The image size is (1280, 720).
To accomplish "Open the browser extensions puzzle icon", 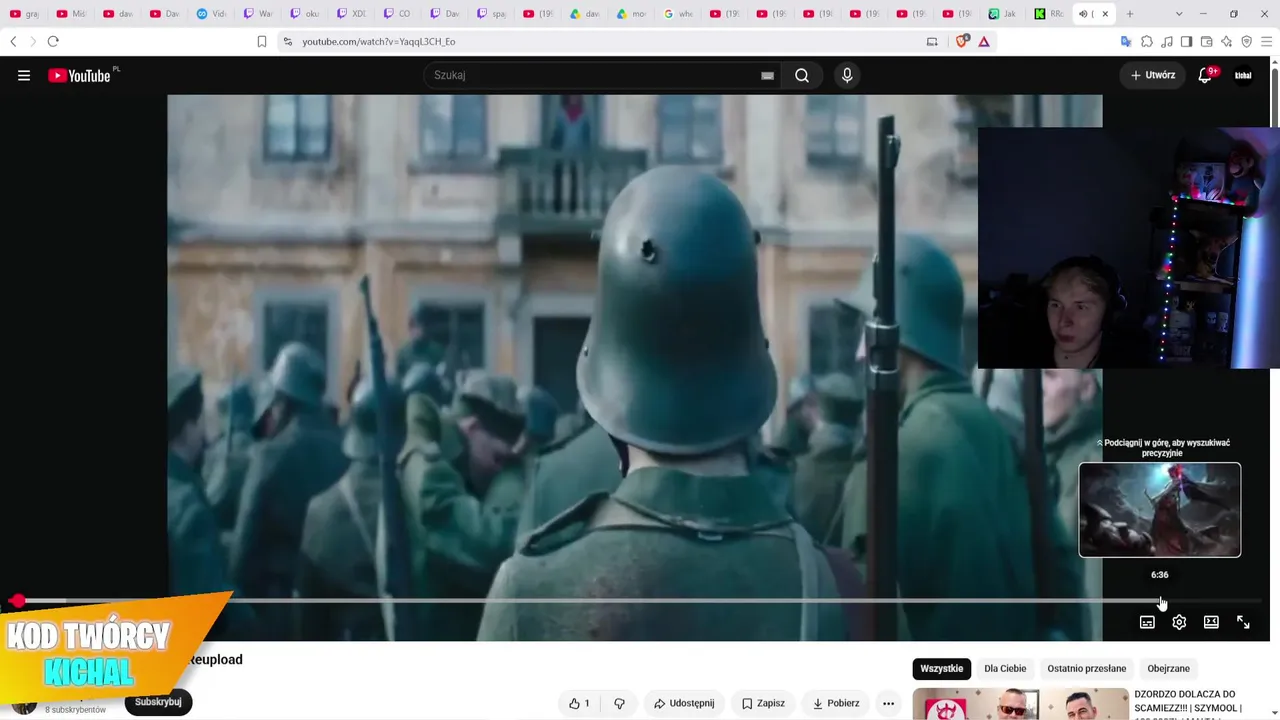I will 1147,41.
